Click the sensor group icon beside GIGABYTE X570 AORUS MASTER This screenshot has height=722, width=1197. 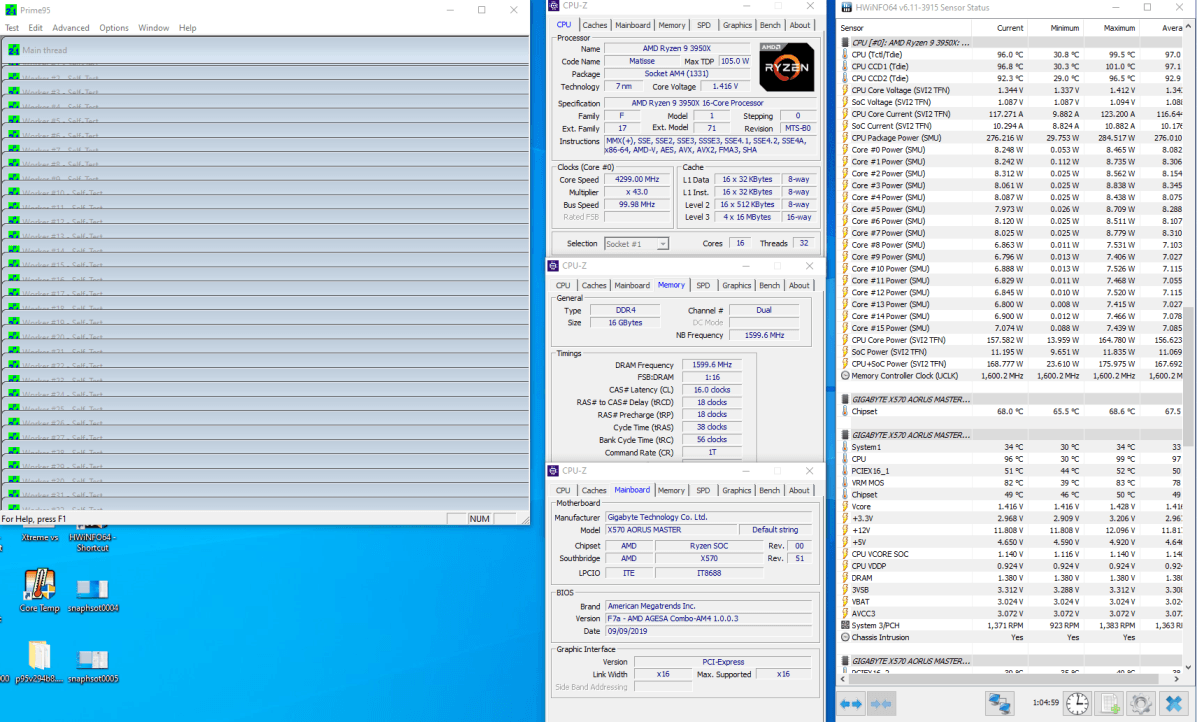tap(845, 398)
